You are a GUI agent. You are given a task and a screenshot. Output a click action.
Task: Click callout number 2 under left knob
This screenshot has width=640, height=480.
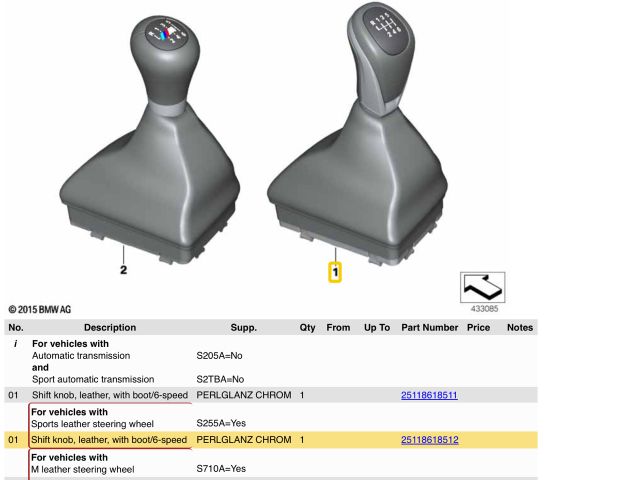tap(123, 270)
